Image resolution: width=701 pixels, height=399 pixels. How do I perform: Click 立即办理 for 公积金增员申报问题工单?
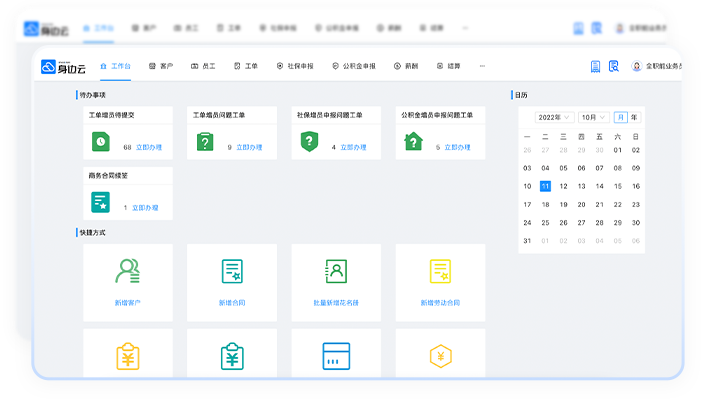(x=457, y=147)
